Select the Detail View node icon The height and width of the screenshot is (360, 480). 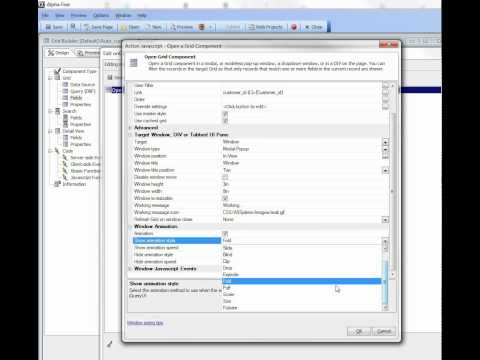click(x=58, y=131)
